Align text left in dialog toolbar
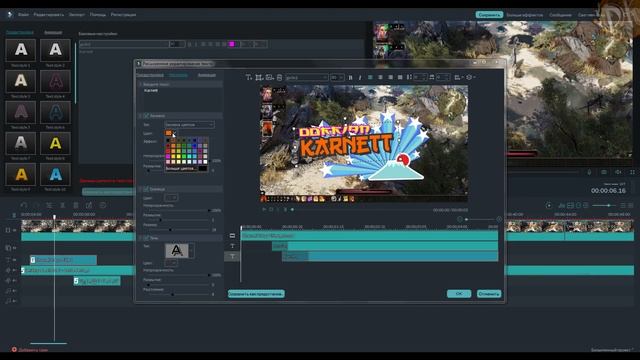Screen dimensions: 640x360 [x=370, y=77]
